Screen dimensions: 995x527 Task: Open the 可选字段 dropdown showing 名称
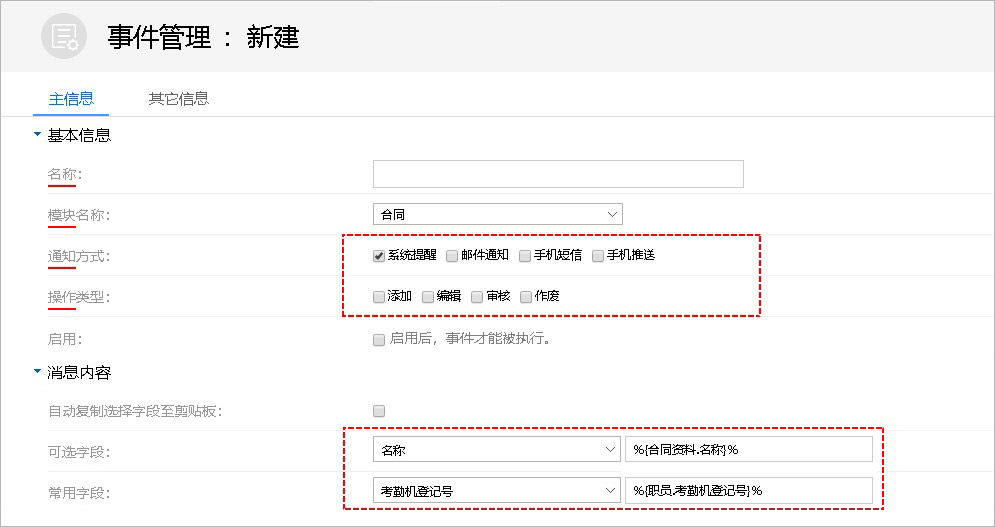click(x=497, y=450)
